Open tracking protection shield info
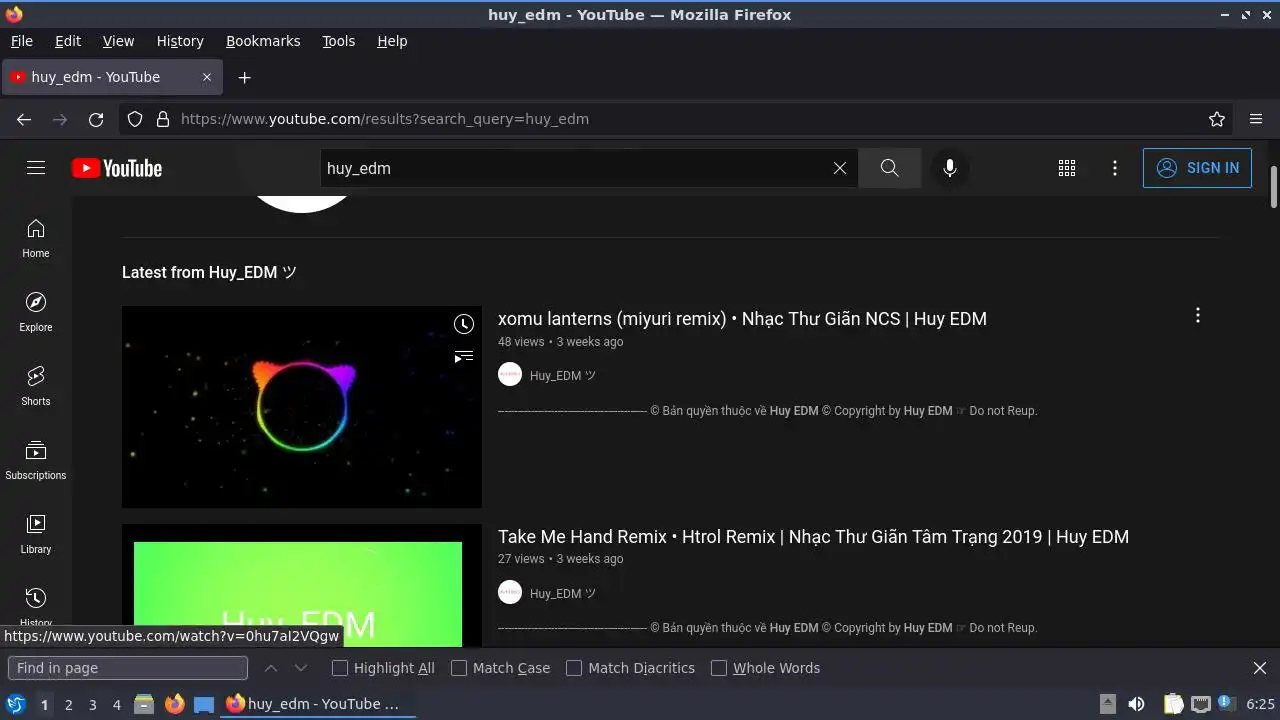The image size is (1280, 720). [135, 119]
